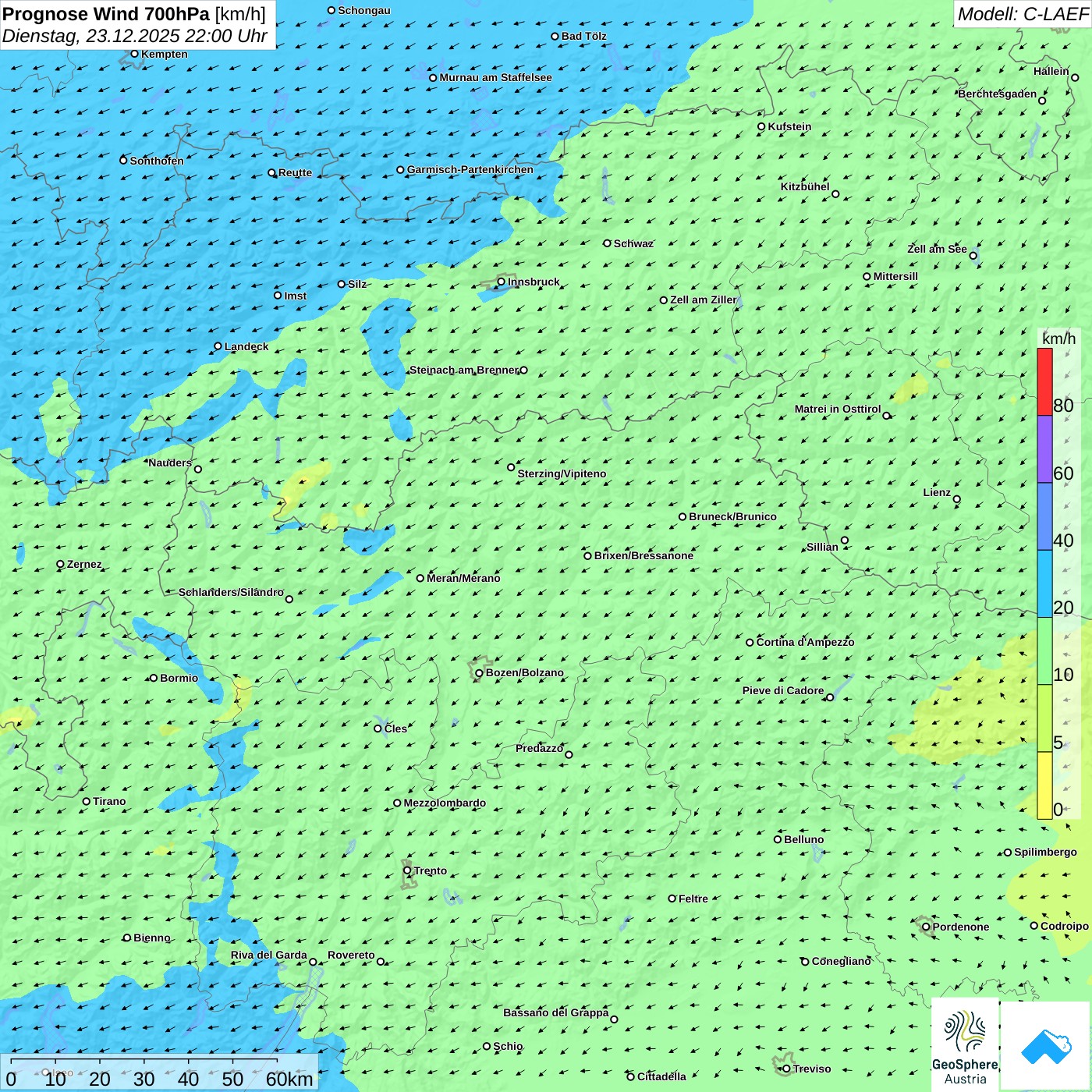Click the GeoSphere Austria logo
1092x1092 pixels.
[x=965, y=1044]
